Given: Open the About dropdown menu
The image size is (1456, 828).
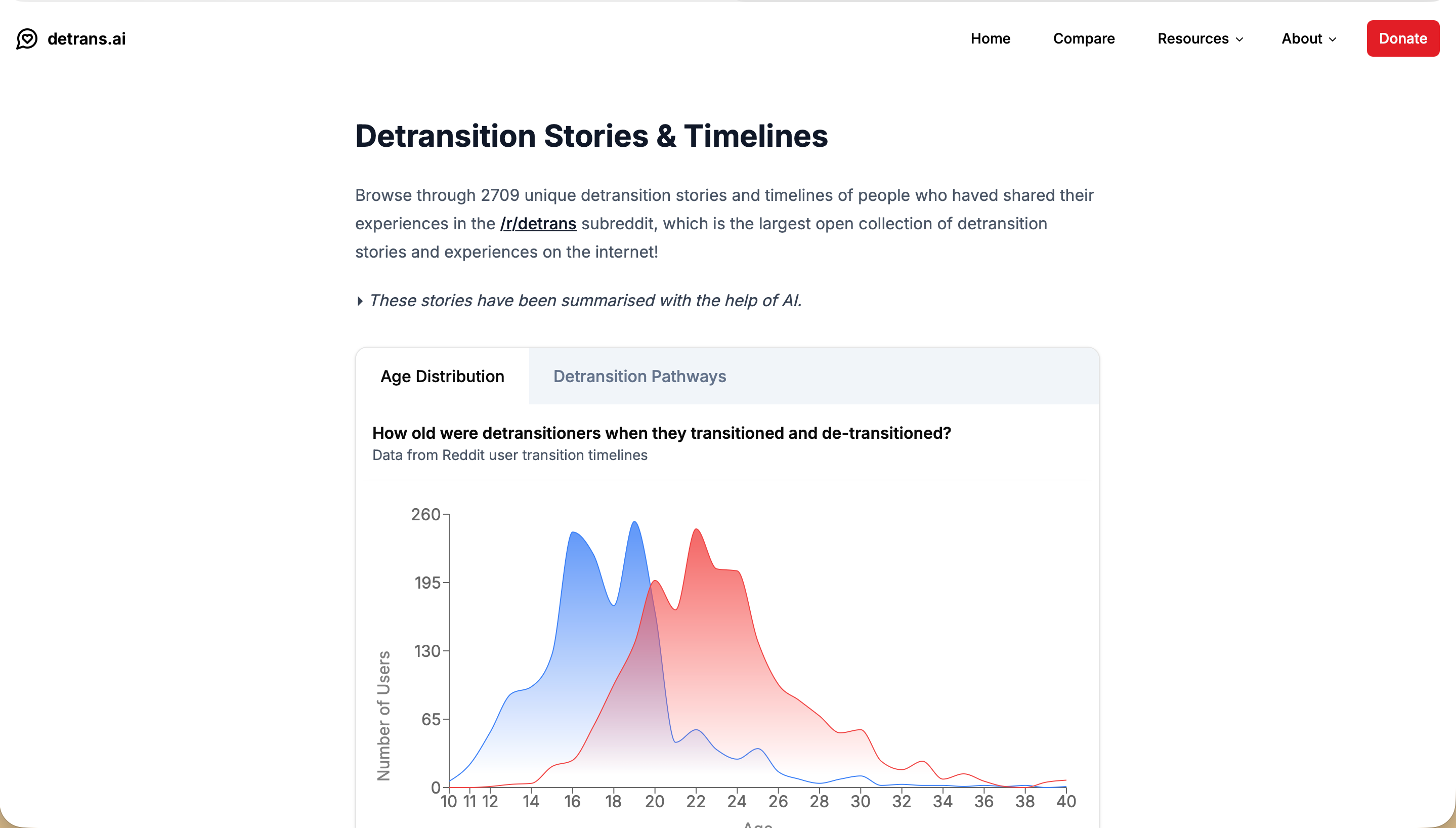Looking at the screenshot, I should pyautogui.click(x=1301, y=38).
